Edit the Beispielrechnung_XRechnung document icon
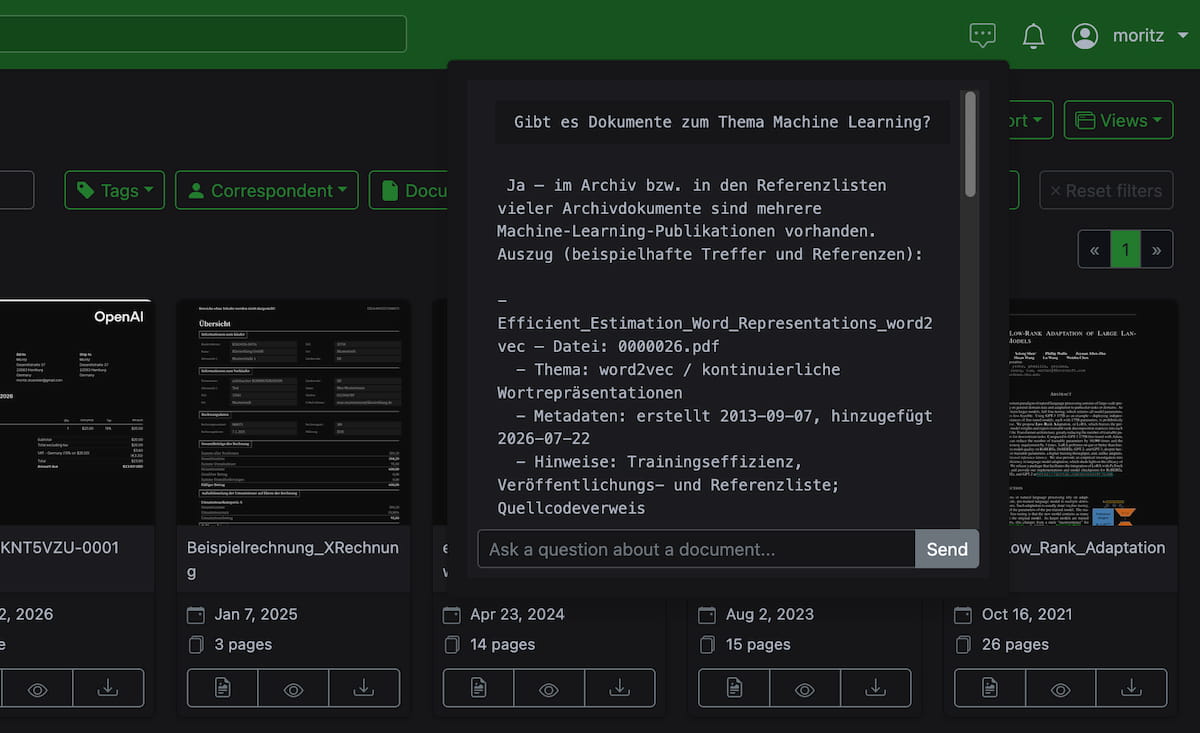 222,688
